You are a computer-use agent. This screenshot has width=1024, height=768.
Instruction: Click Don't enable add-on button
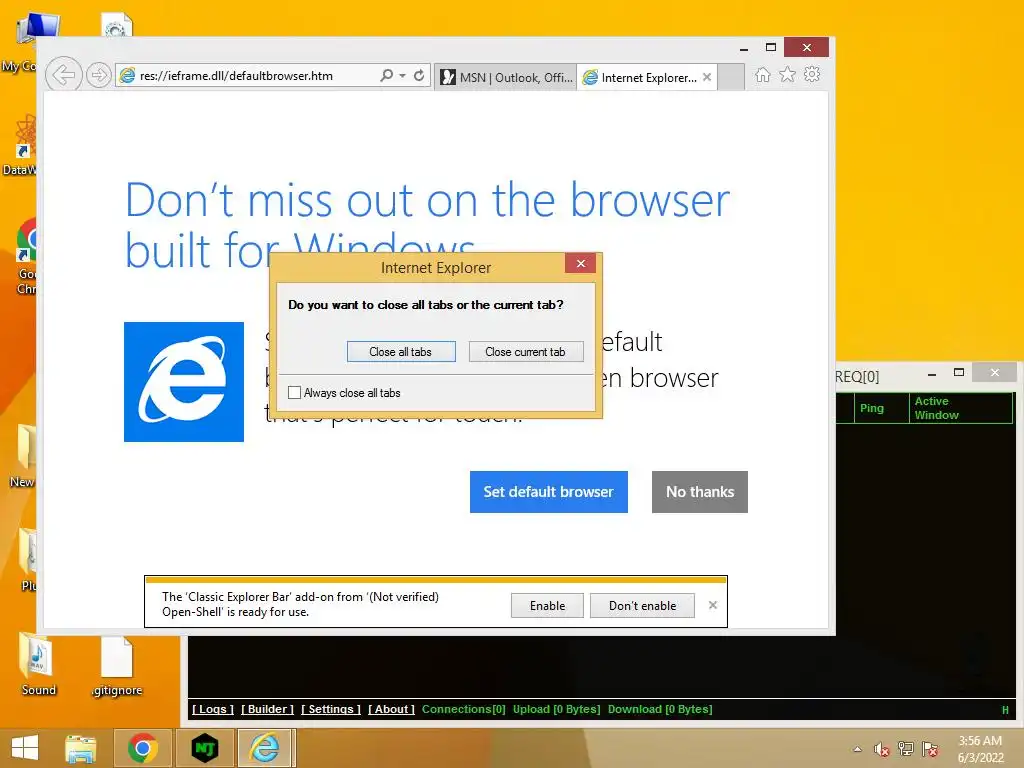point(643,605)
